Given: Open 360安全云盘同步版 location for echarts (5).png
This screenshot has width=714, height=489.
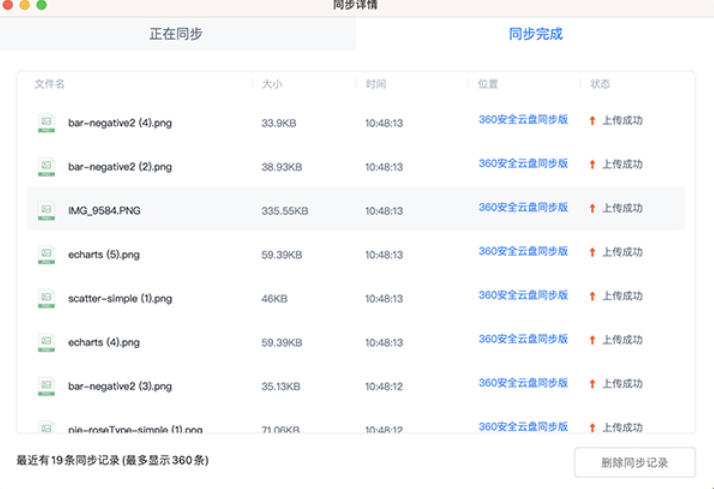Looking at the screenshot, I should point(522,252).
